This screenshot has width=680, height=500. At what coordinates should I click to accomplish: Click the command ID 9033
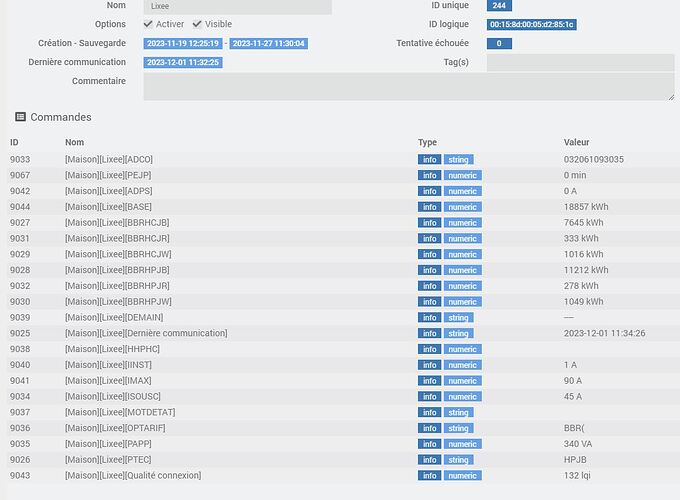20,159
